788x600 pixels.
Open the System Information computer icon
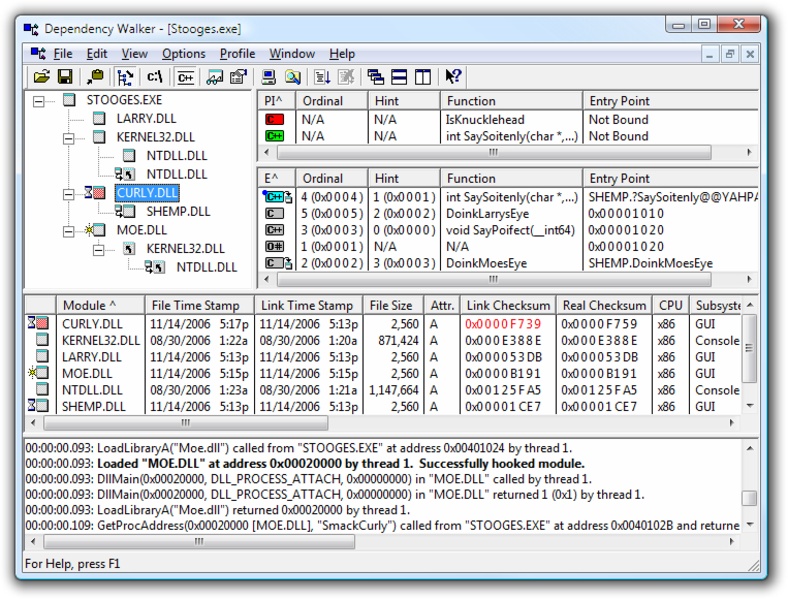(x=269, y=76)
